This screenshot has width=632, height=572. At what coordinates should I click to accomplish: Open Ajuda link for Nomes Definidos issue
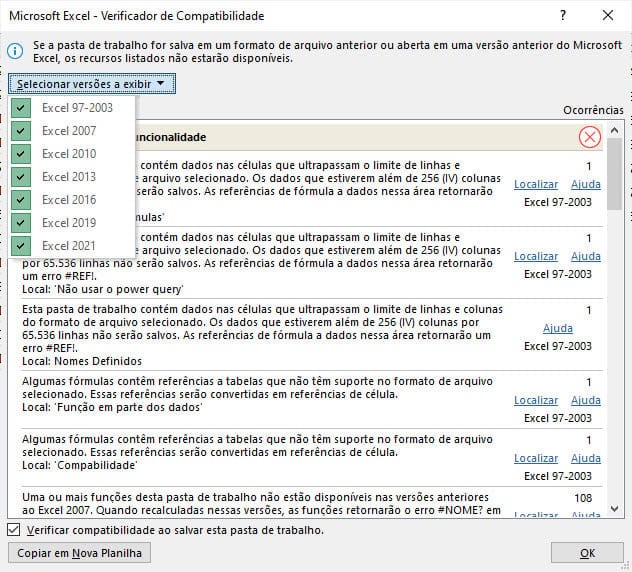557,329
